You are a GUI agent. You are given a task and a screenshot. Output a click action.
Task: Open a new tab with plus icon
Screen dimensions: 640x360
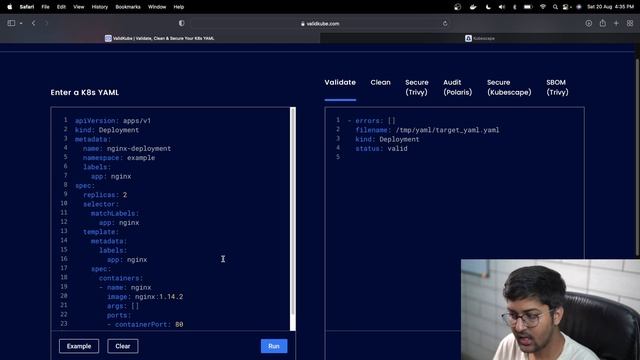[x=616, y=23]
